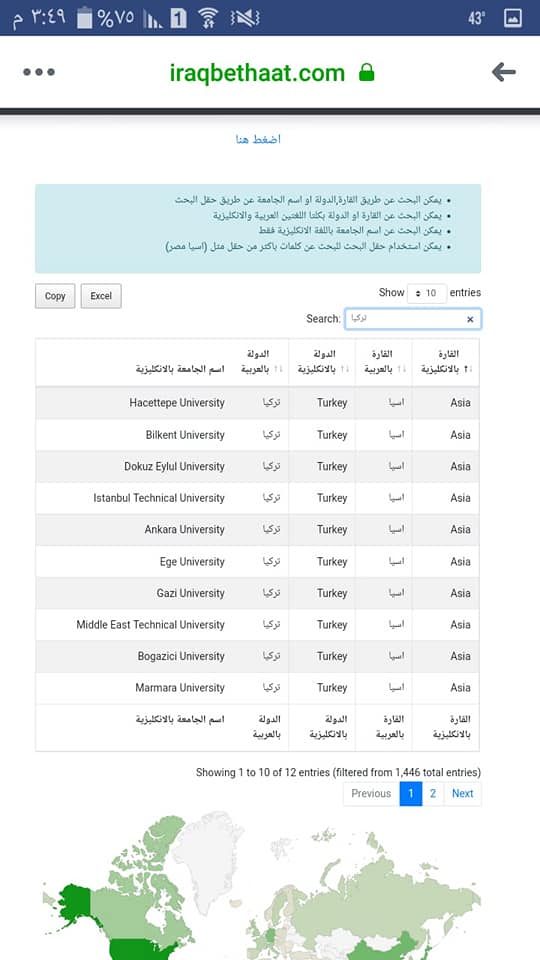The height and width of the screenshot is (960, 540).
Task: Sort by continent in Arabic column
Action: click(384, 362)
